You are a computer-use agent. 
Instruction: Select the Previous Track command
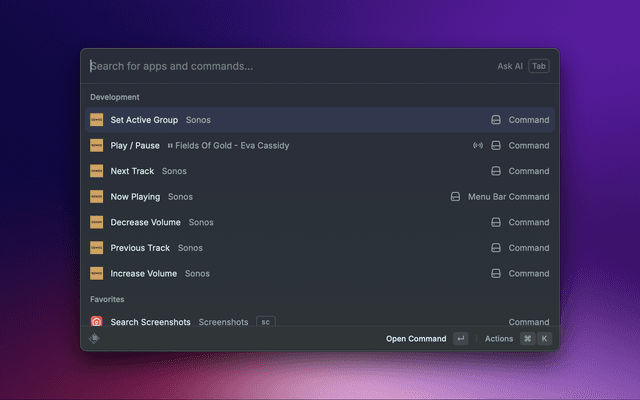click(140, 248)
